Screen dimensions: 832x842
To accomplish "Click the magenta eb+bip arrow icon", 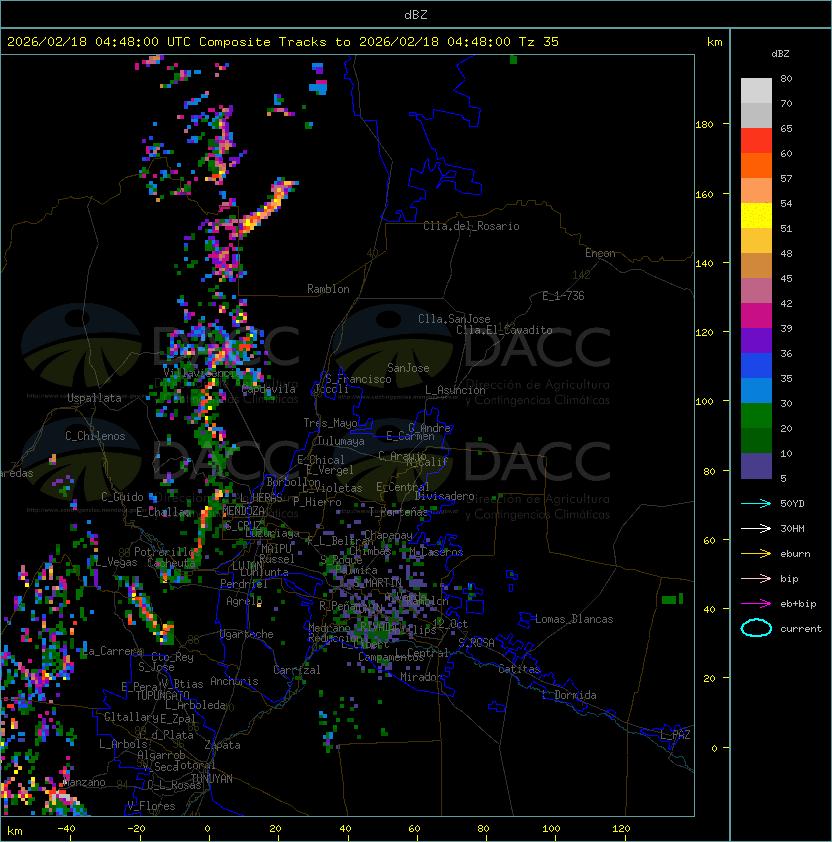I will click(x=756, y=604).
